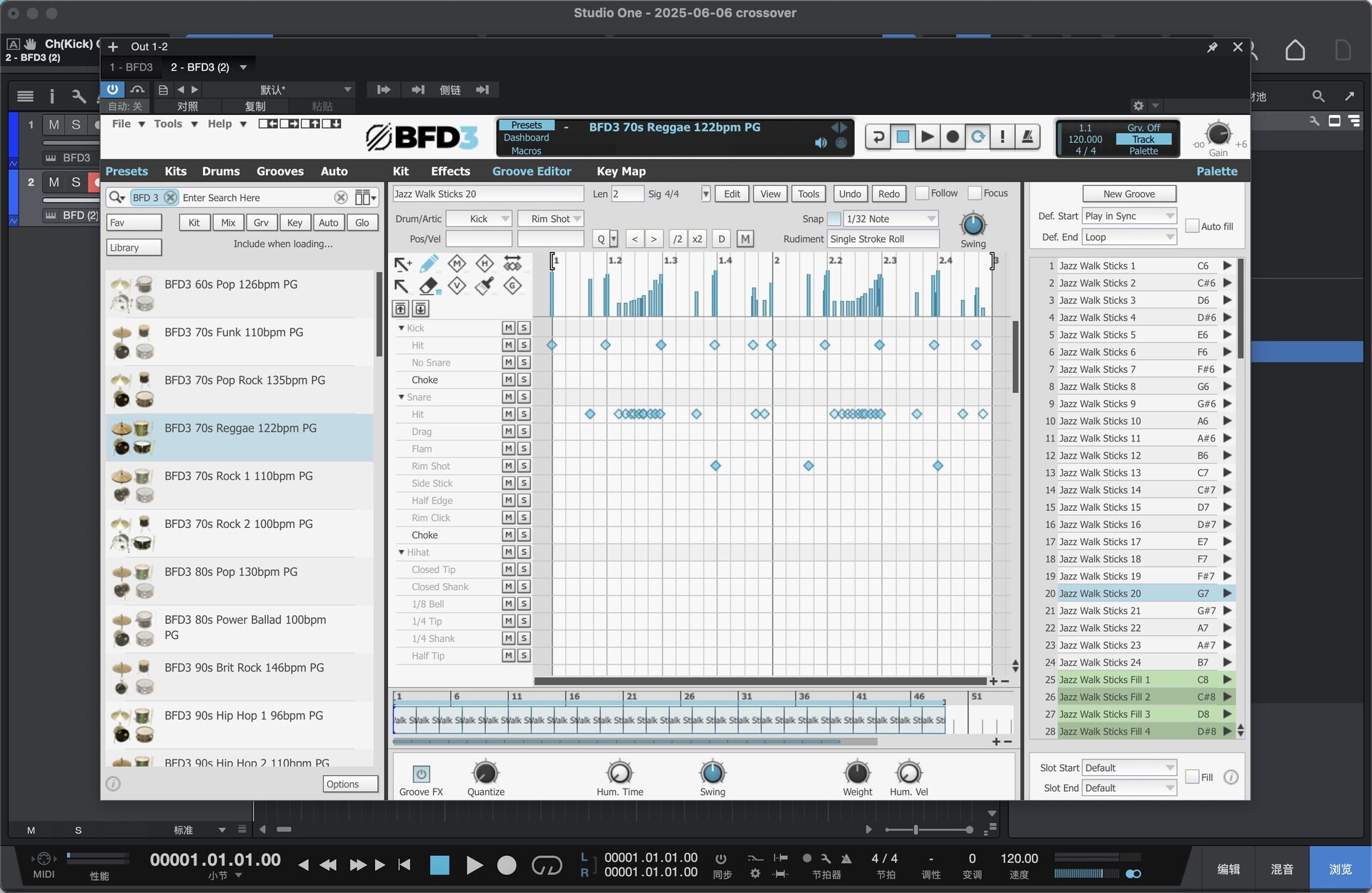Activate the V diamond velocity tool

point(457,286)
